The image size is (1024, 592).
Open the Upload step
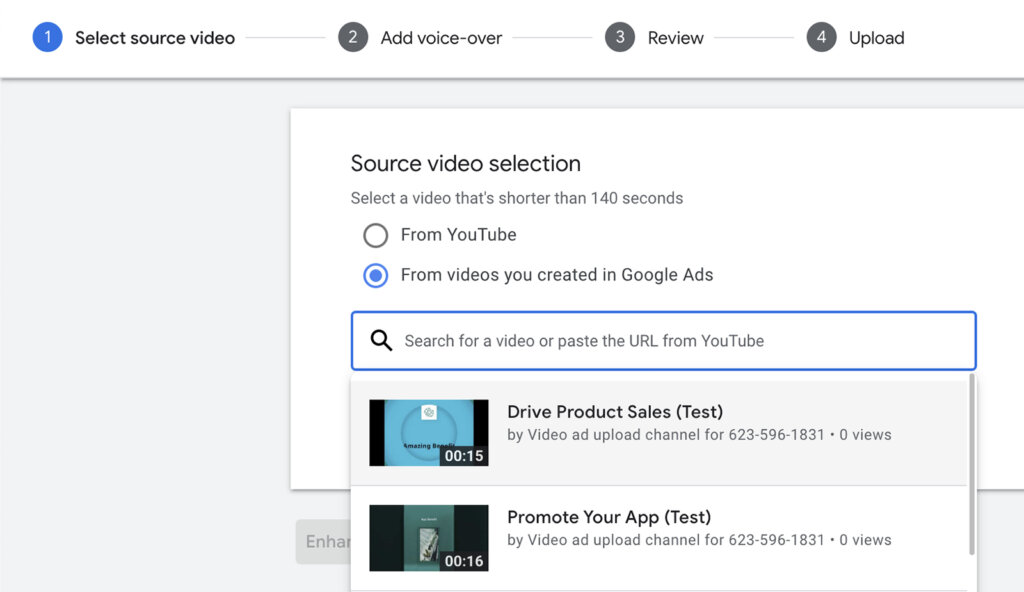pyautogui.click(x=876, y=37)
